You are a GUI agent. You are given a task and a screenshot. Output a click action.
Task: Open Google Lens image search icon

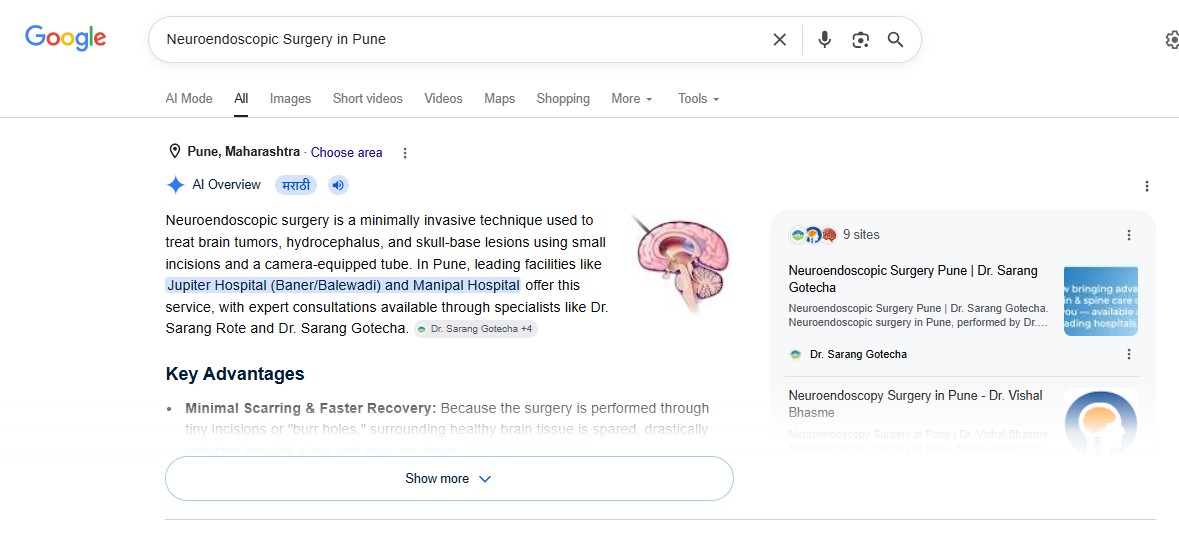click(x=860, y=40)
